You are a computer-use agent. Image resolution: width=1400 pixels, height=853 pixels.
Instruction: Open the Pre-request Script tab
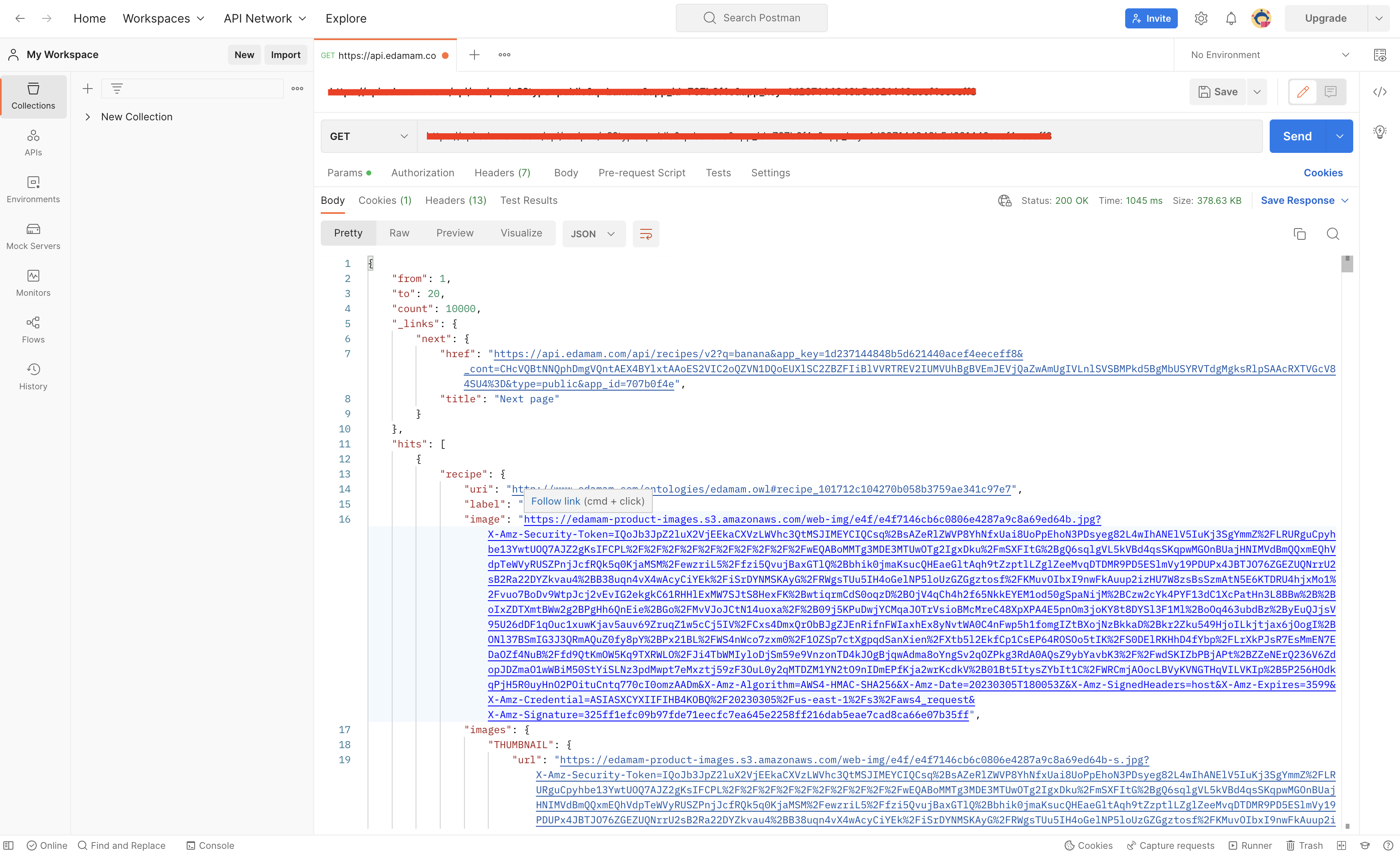tap(642, 173)
